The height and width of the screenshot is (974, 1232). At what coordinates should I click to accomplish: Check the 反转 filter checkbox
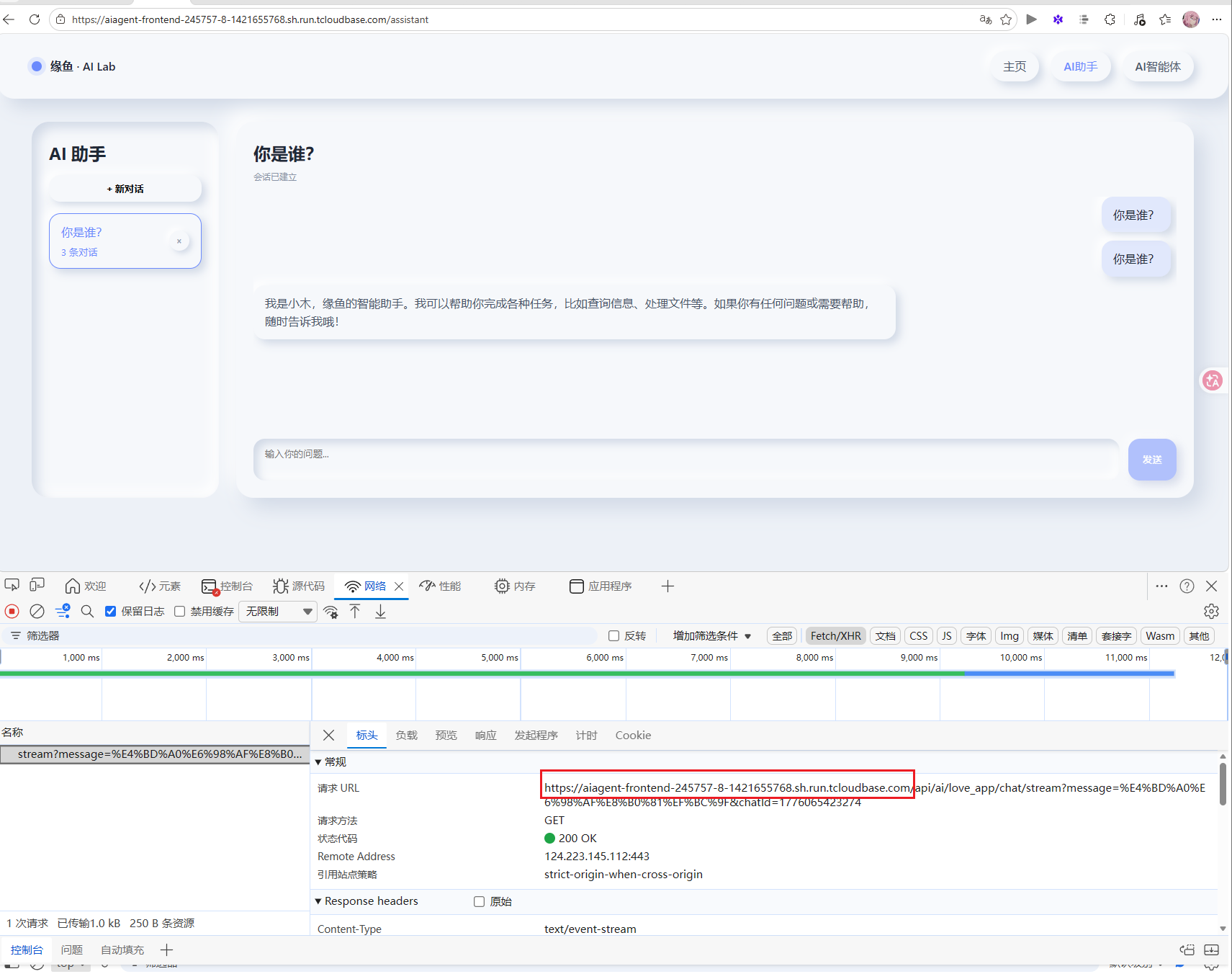(x=614, y=636)
